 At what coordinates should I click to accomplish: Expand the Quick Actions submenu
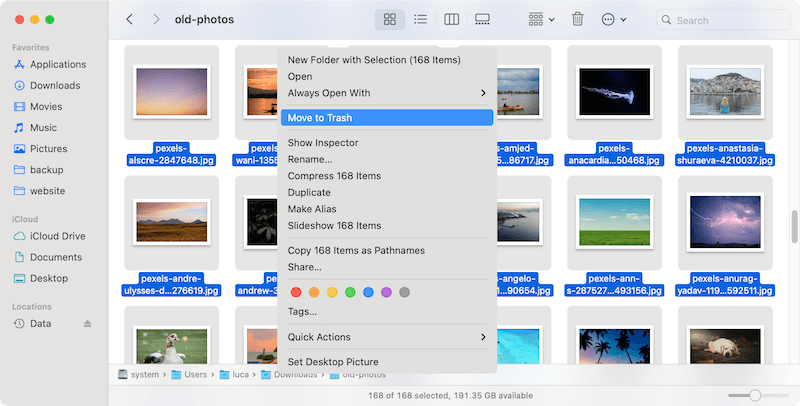point(387,337)
